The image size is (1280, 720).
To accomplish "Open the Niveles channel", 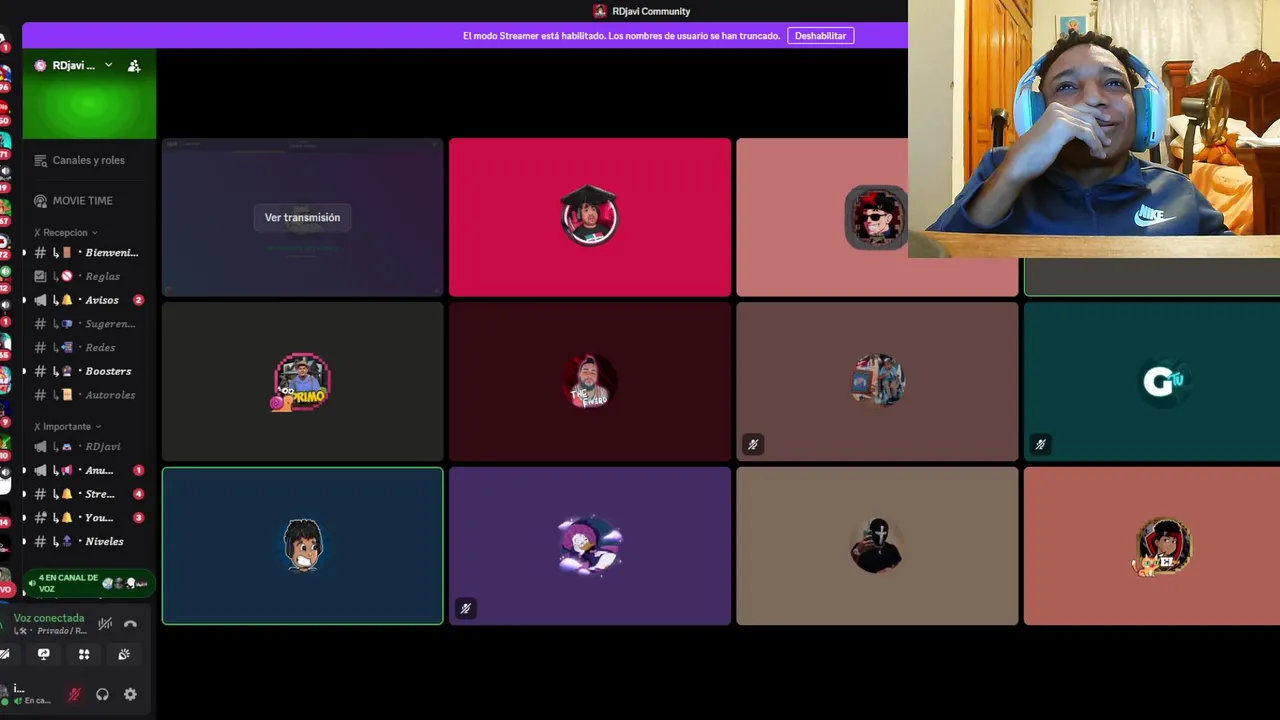I will 88,541.
